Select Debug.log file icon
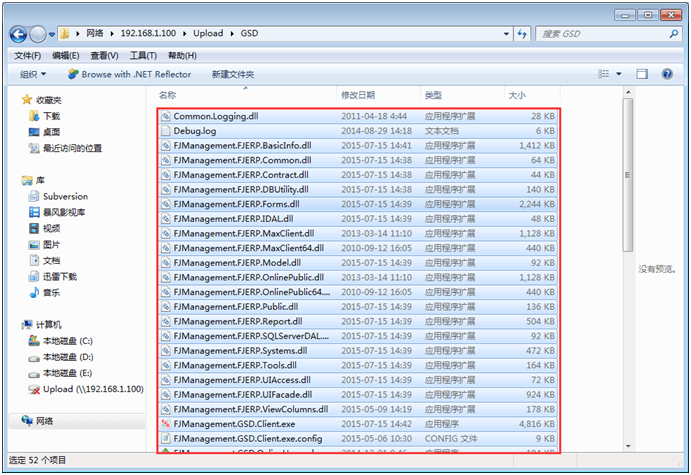Screen dimensions: 691x475 pyautogui.click(x=166, y=131)
